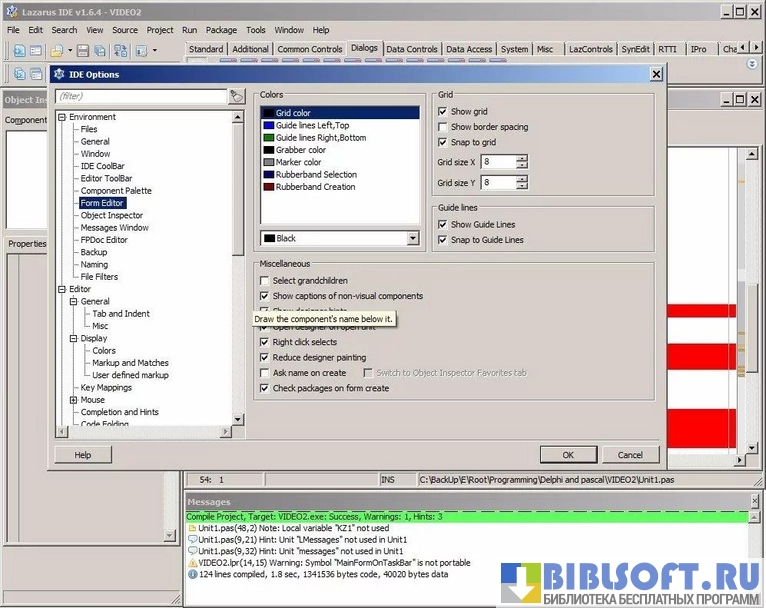This screenshot has height=608, width=766.
Task: Click into the Grid size X field
Action: coord(497,162)
